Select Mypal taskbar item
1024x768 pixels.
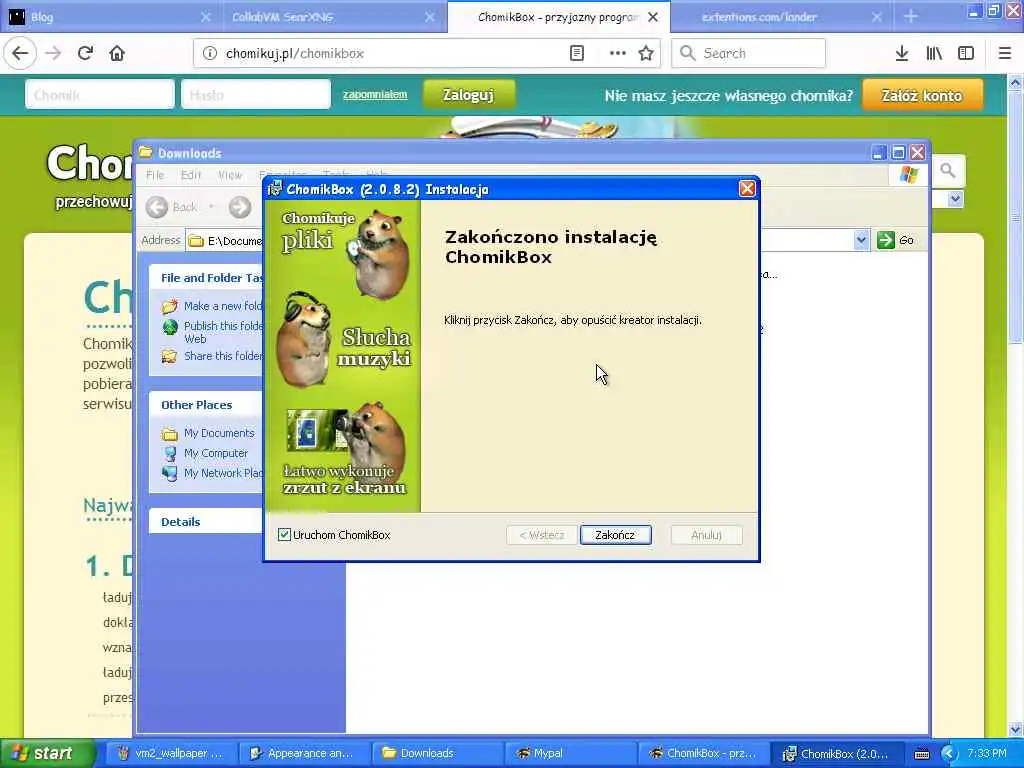pyautogui.click(x=569, y=754)
